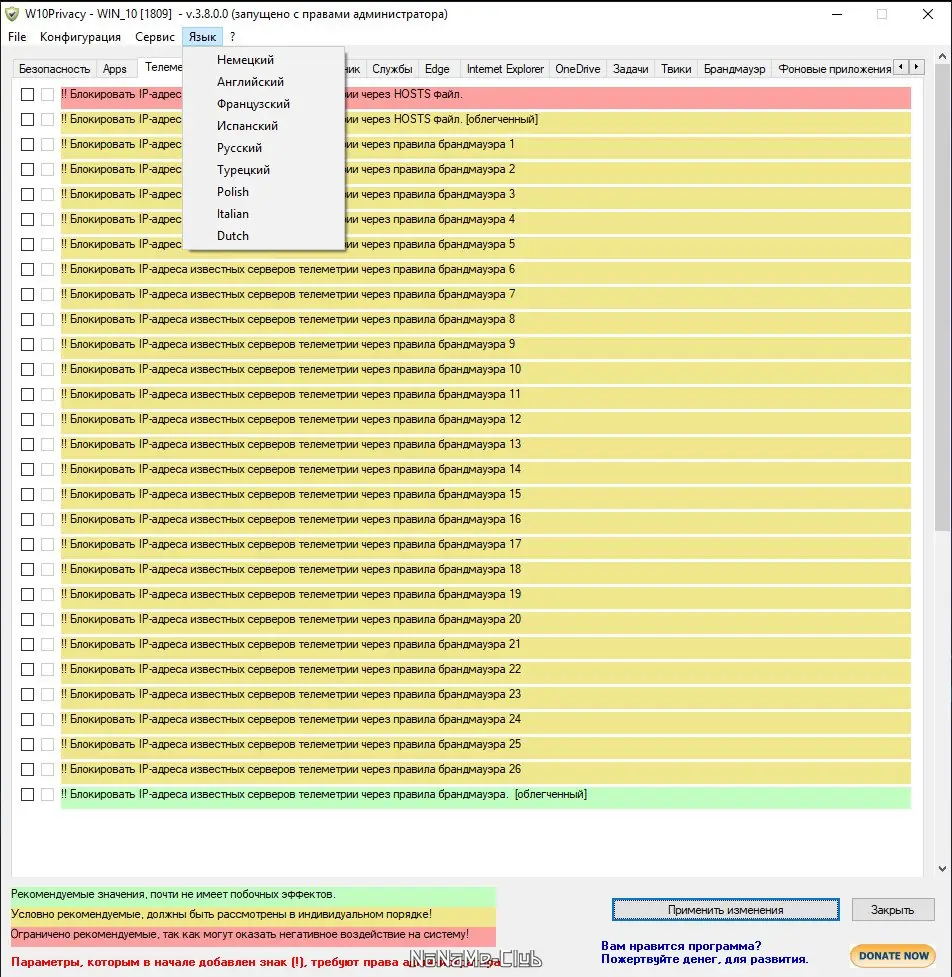
Task: Open the Сервис menu
Action: pyautogui.click(x=155, y=37)
